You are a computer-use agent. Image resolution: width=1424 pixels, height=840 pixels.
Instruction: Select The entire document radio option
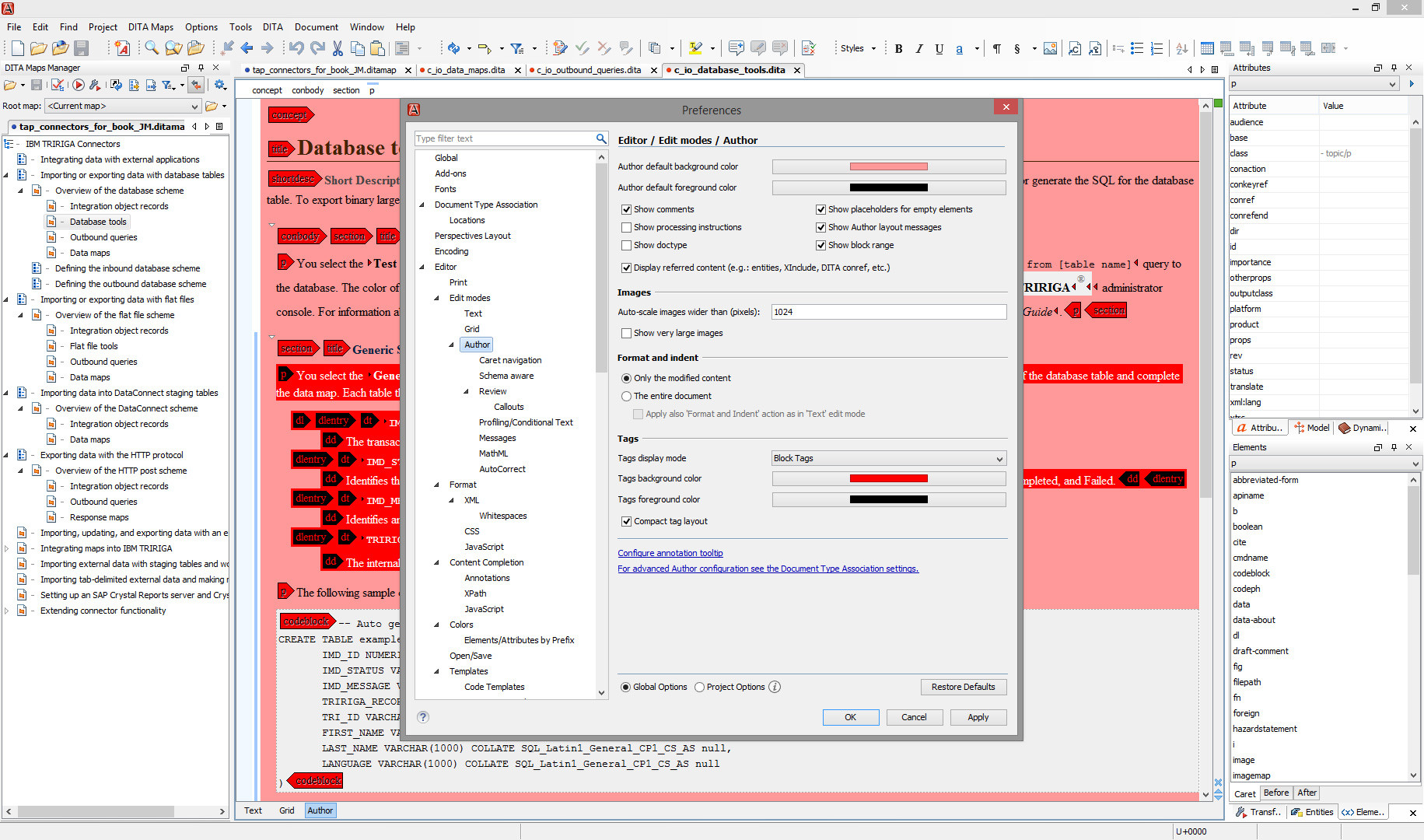click(x=626, y=396)
